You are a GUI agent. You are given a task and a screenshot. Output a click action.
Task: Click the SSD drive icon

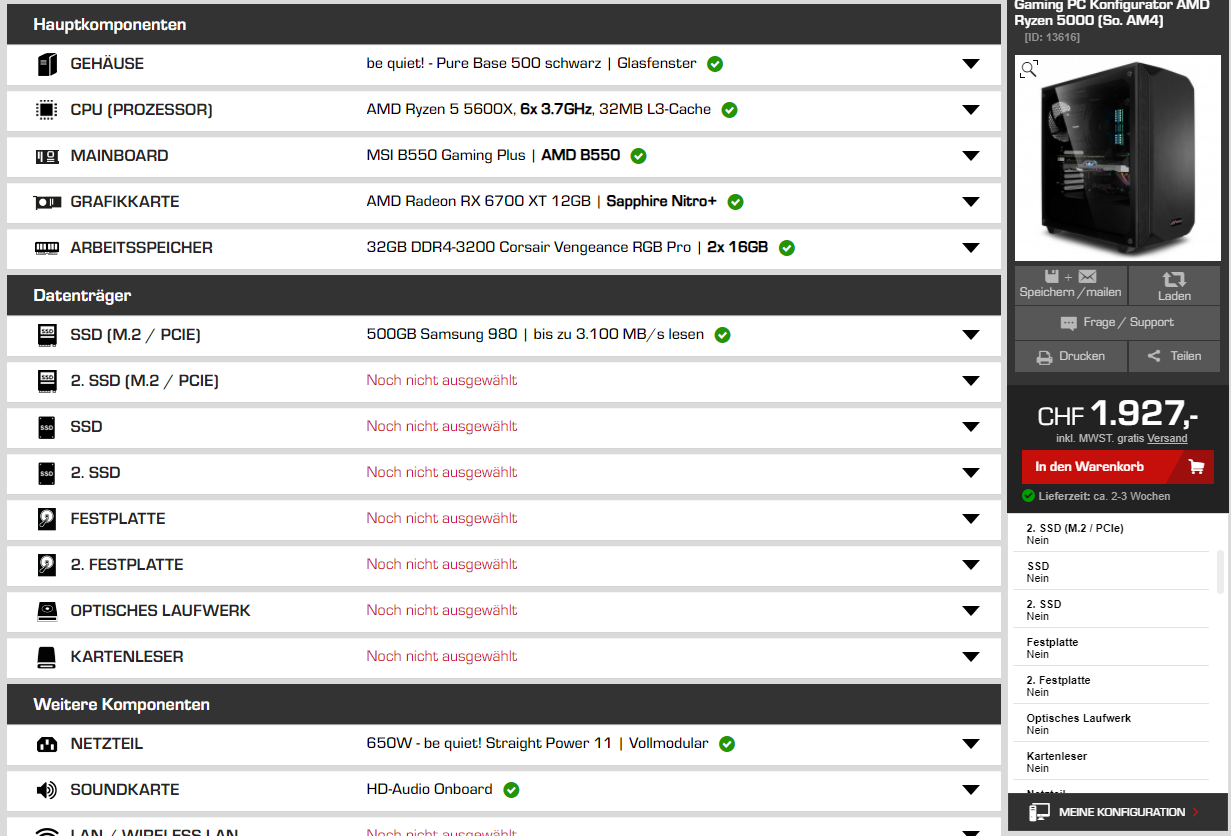coord(47,427)
